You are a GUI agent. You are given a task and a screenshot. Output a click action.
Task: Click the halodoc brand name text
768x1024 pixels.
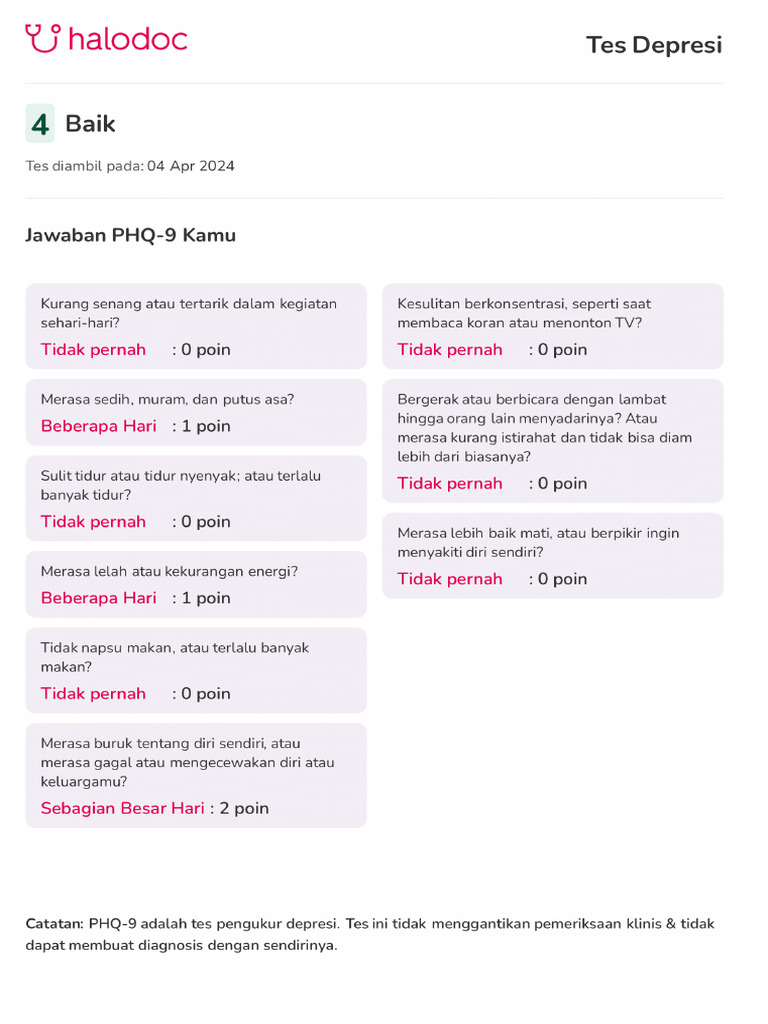(x=128, y=40)
